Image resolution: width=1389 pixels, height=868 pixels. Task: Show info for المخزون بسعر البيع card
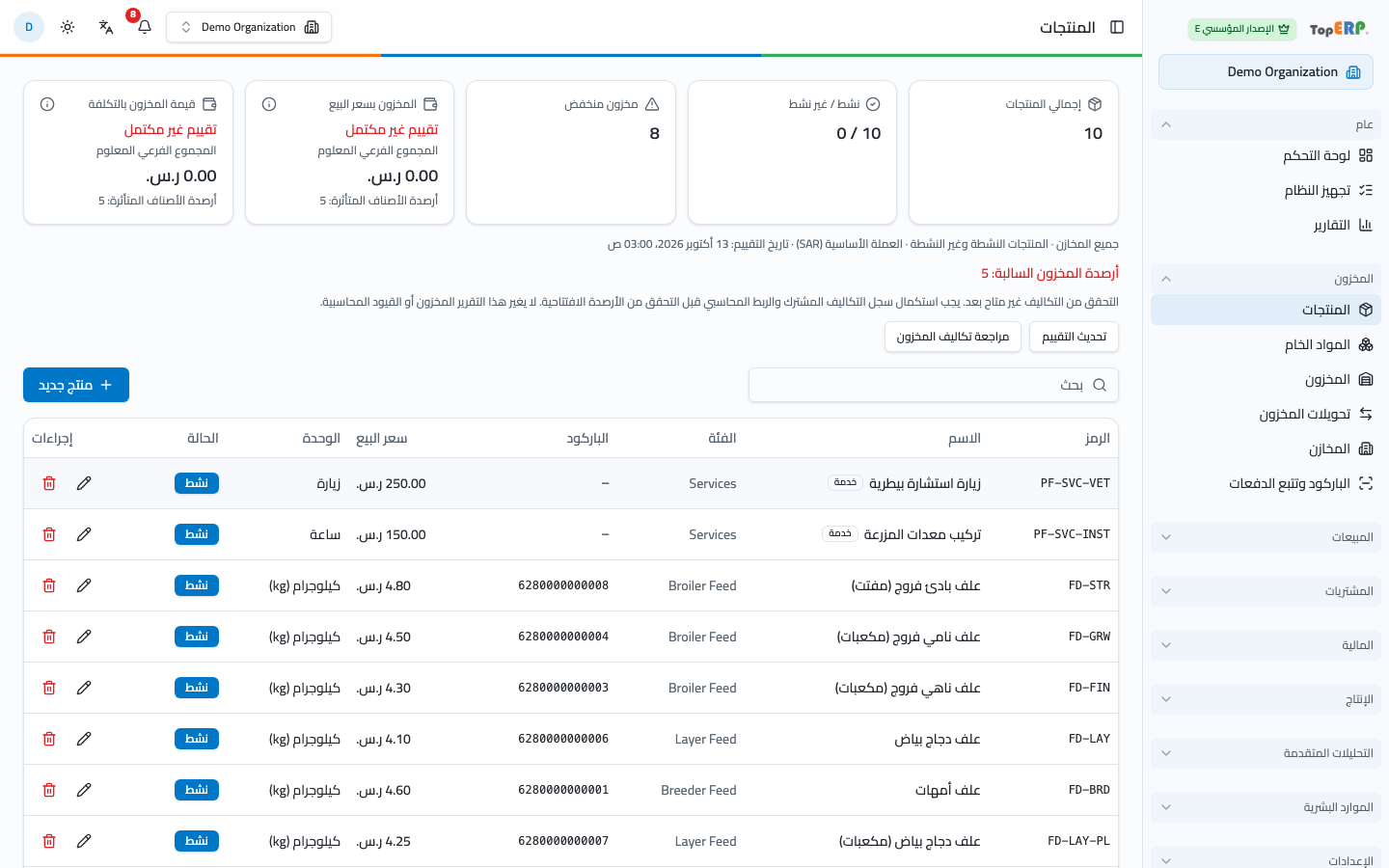269,104
